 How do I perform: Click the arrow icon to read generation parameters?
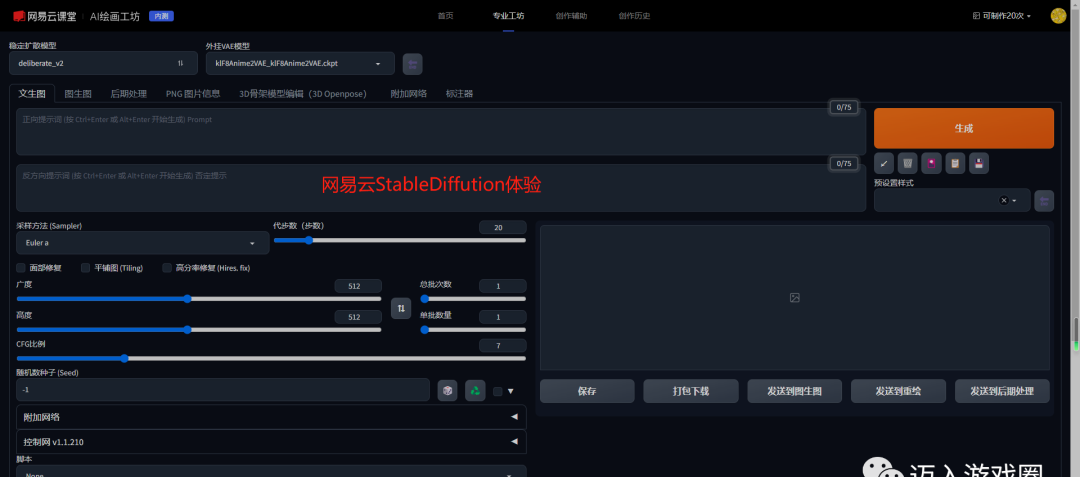tap(884, 163)
